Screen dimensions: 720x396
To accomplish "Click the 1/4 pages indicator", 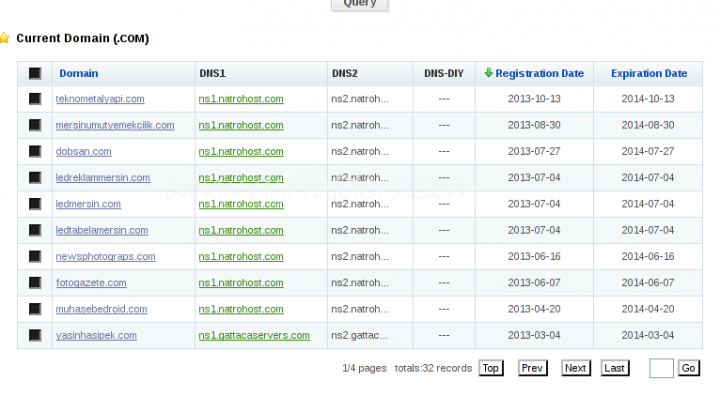I will point(364,368).
